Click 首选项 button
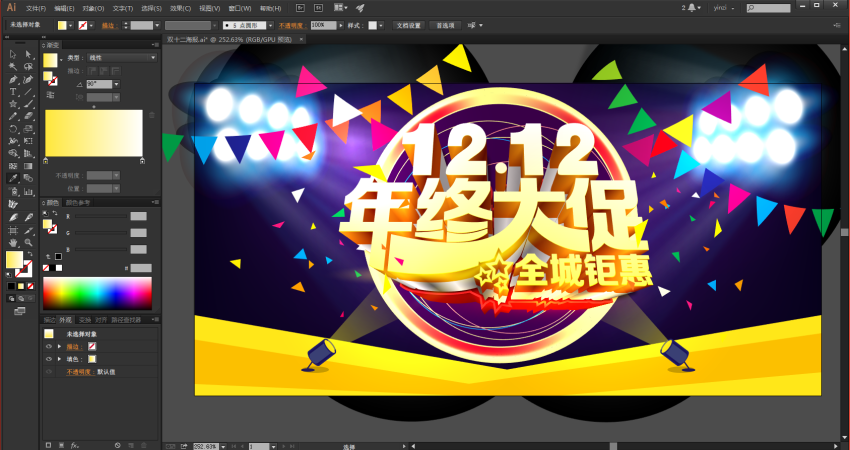850x450 pixels. click(x=445, y=25)
